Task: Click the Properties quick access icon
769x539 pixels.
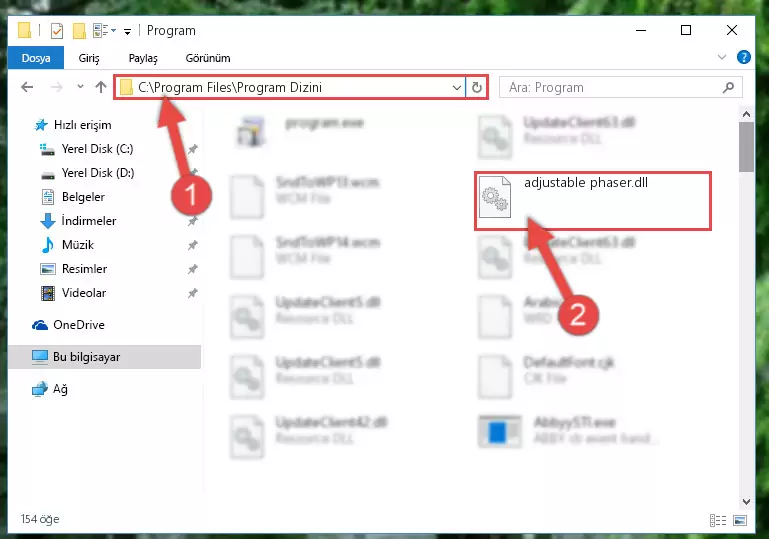Action: (57, 31)
